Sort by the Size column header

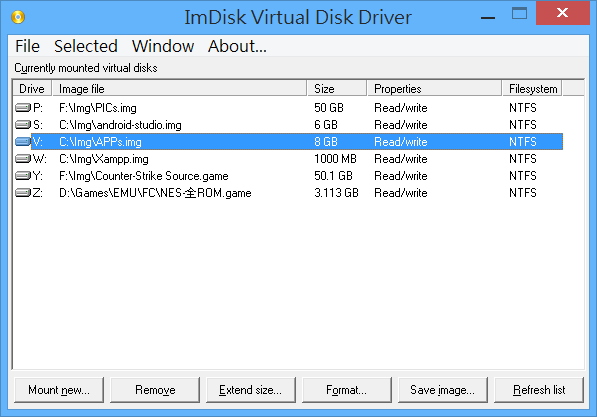(337, 89)
